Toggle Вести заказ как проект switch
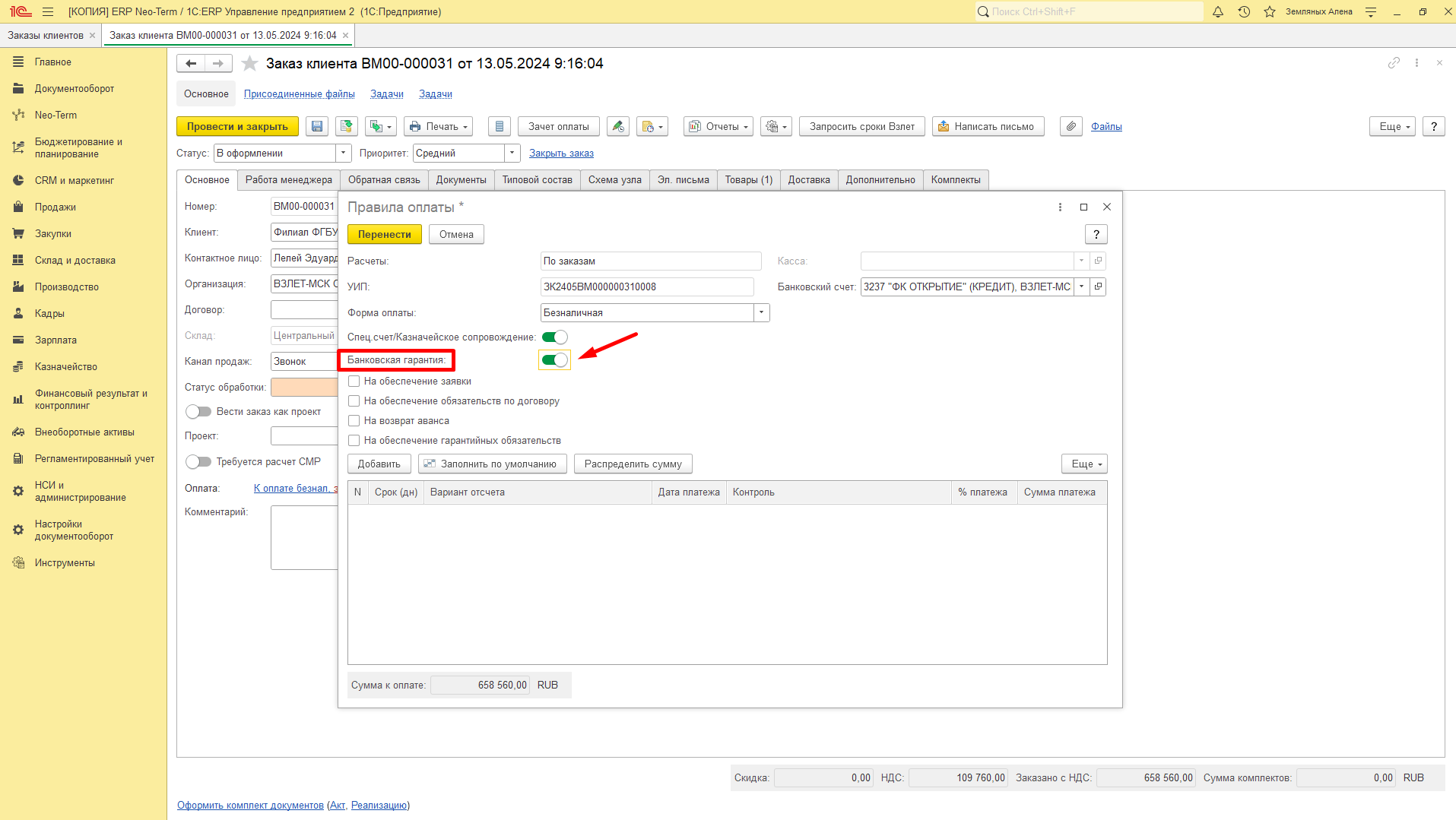Screen dimensions: 1456x820 point(198,412)
